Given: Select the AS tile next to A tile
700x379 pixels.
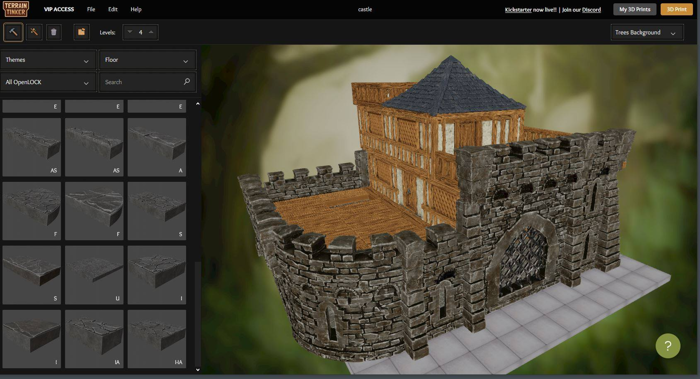Looking at the screenshot, I should pyautogui.click(x=94, y=147).
